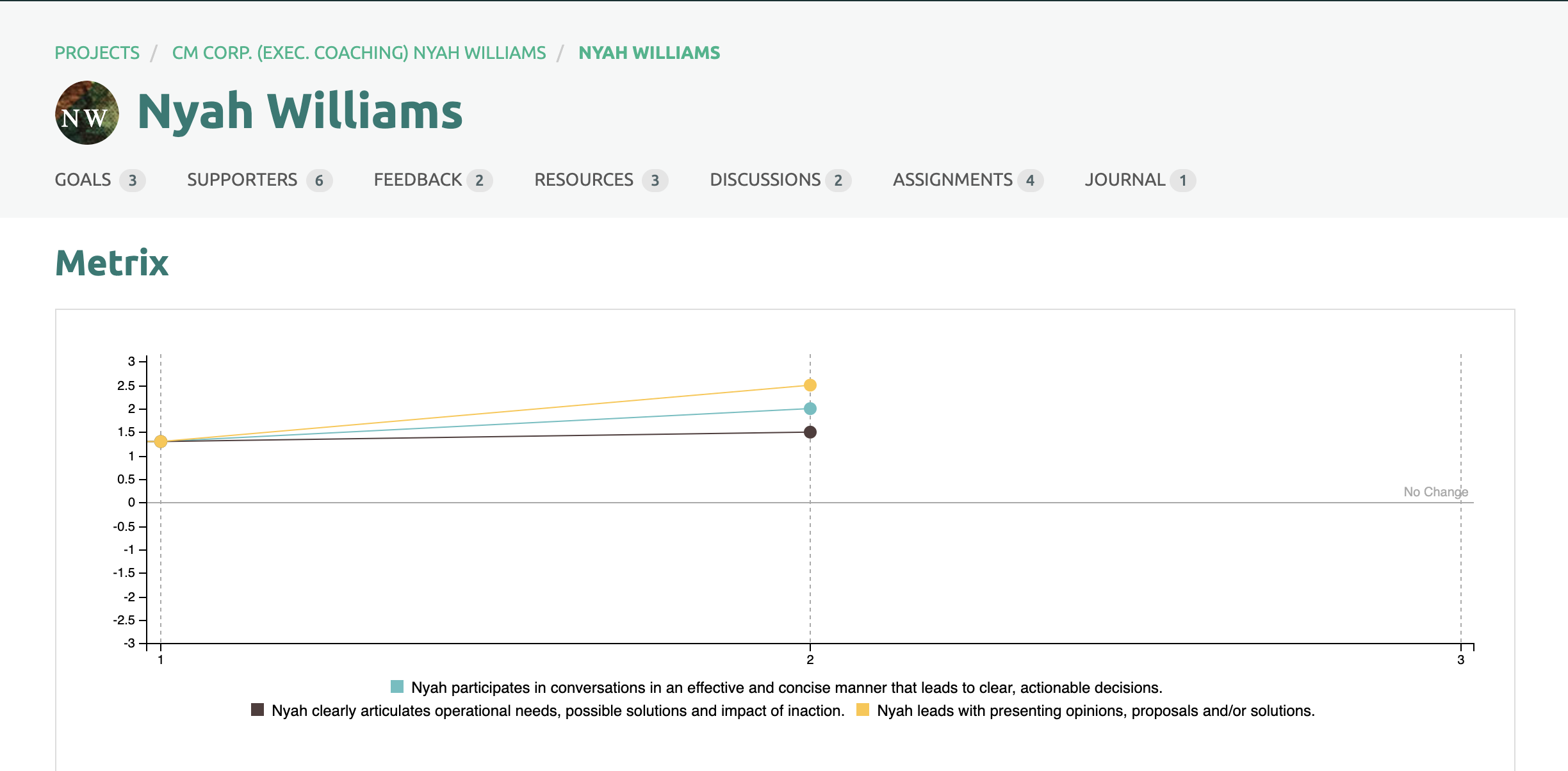This screenshot has width=1568, height=771.
Task: Open the Assignments tab
Action: [x=968, y=180]
